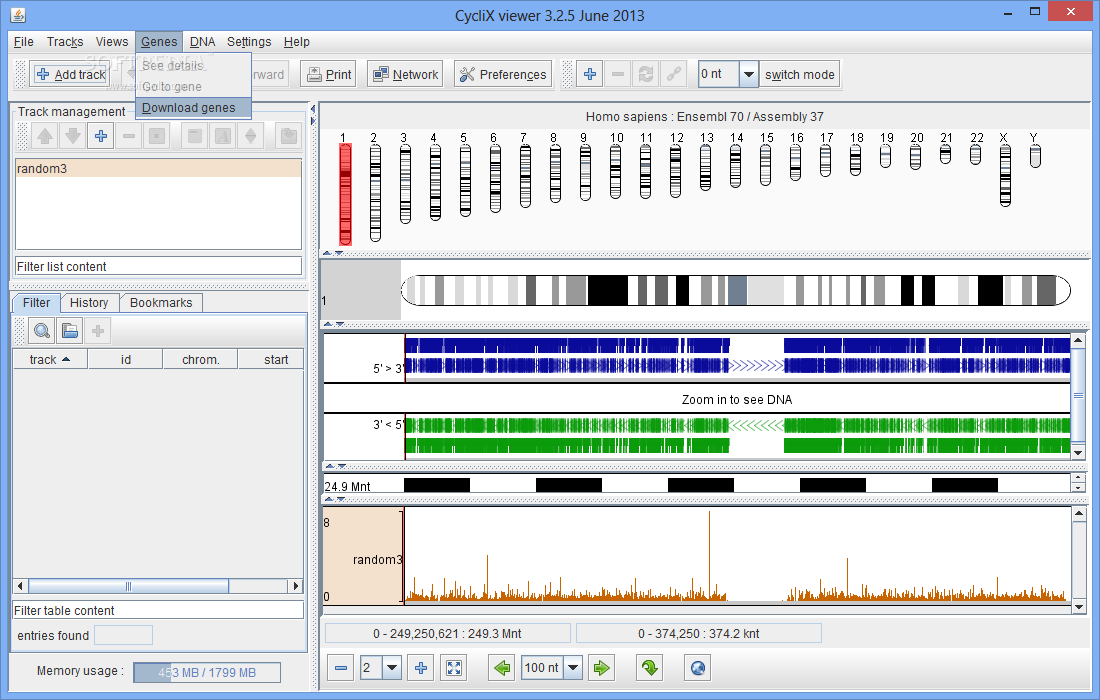This screenshot has width=1100, height=700.
Task: Click the minus icon in top toolbar
Action: tap(617, 74)
